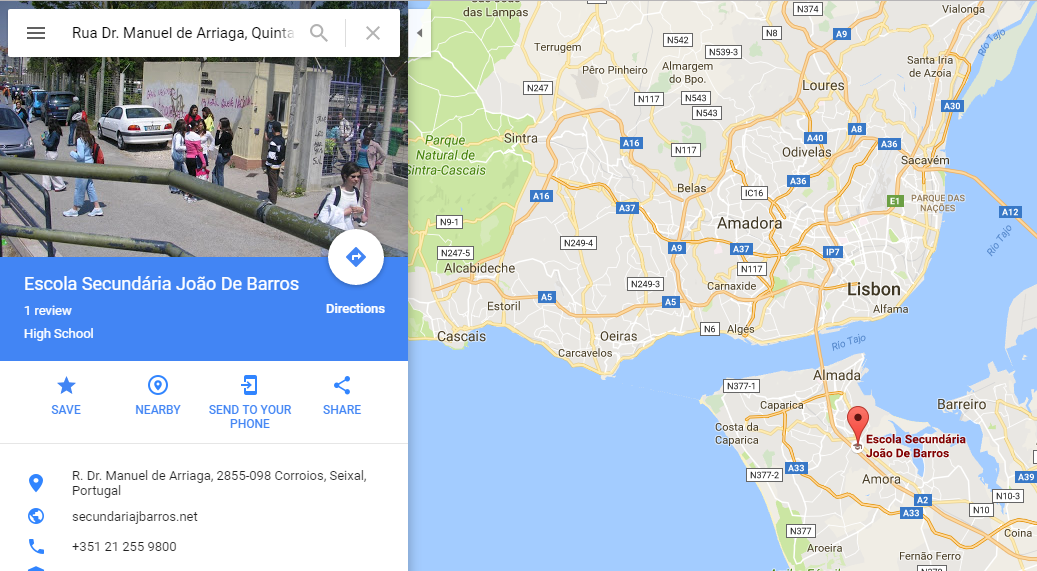Click the phone handset icon
Viewport: 1037px width, 571px height.
point(36,547)
